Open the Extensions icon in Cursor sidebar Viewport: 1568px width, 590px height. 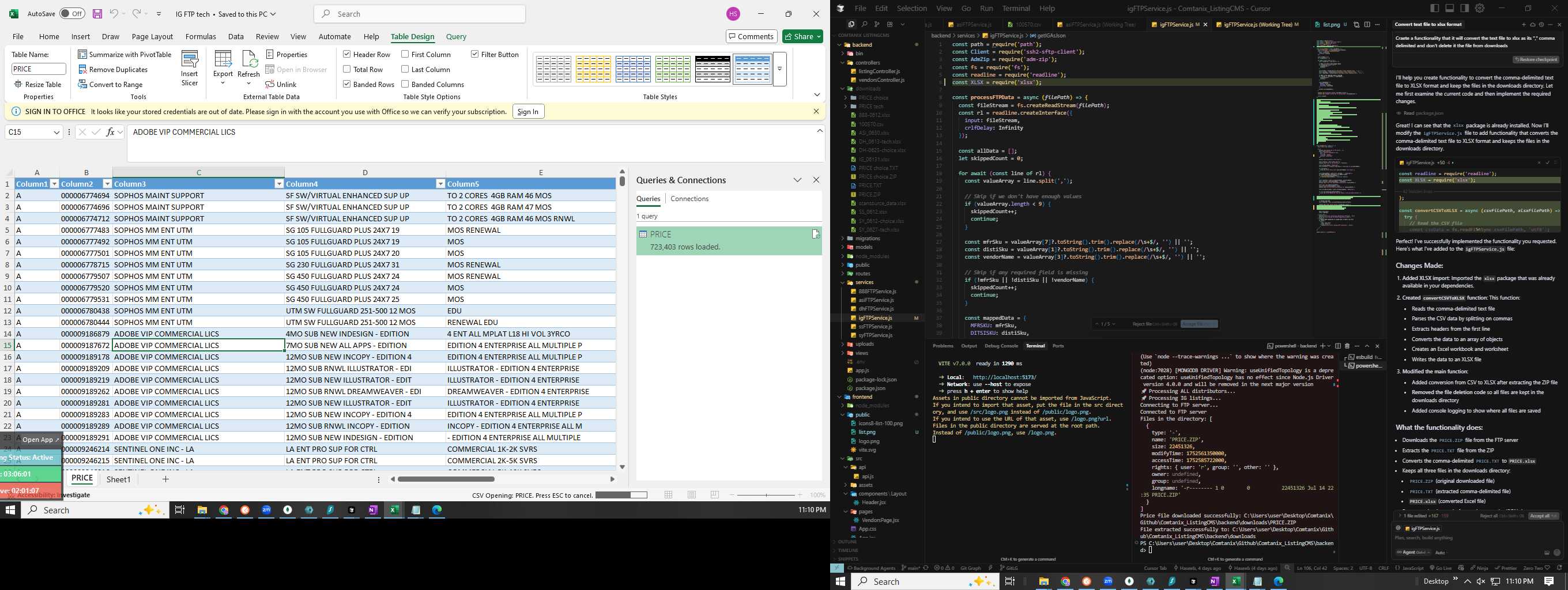pos(889,24)
